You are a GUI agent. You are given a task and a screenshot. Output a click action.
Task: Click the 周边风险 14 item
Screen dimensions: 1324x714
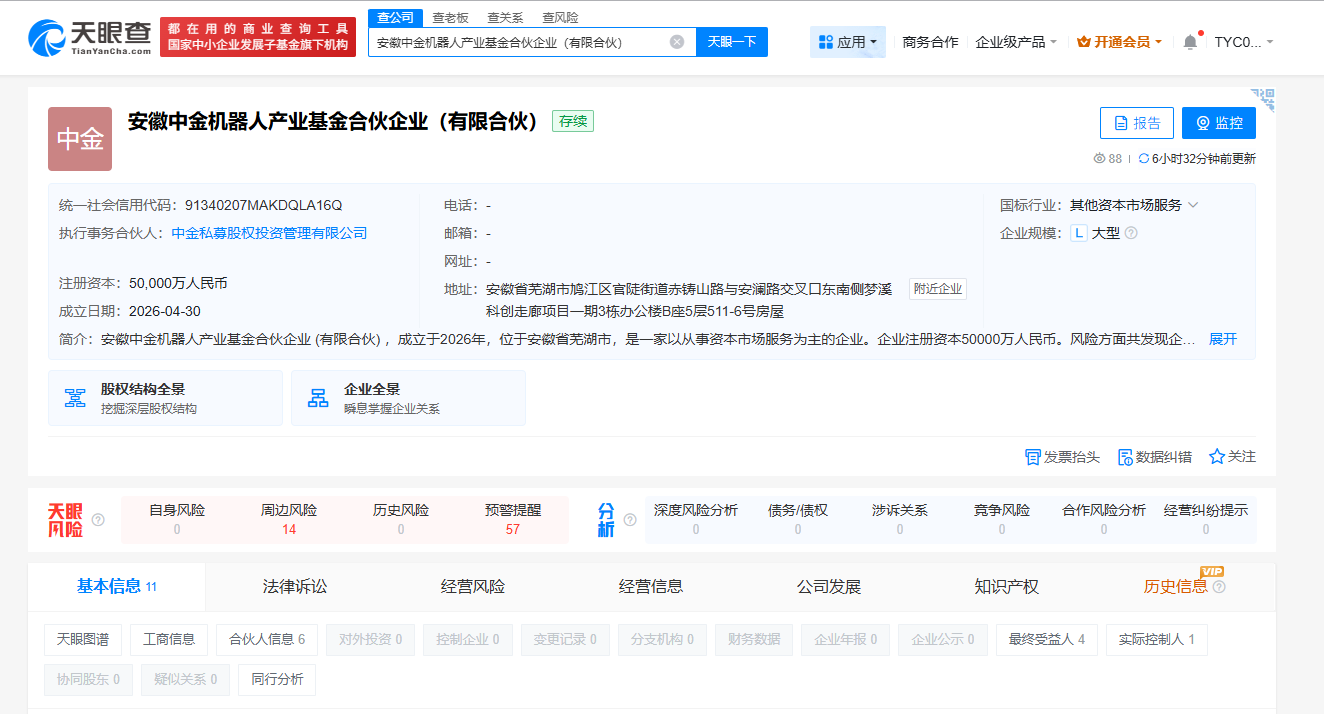pyautogui.click(x=289, y=519)
